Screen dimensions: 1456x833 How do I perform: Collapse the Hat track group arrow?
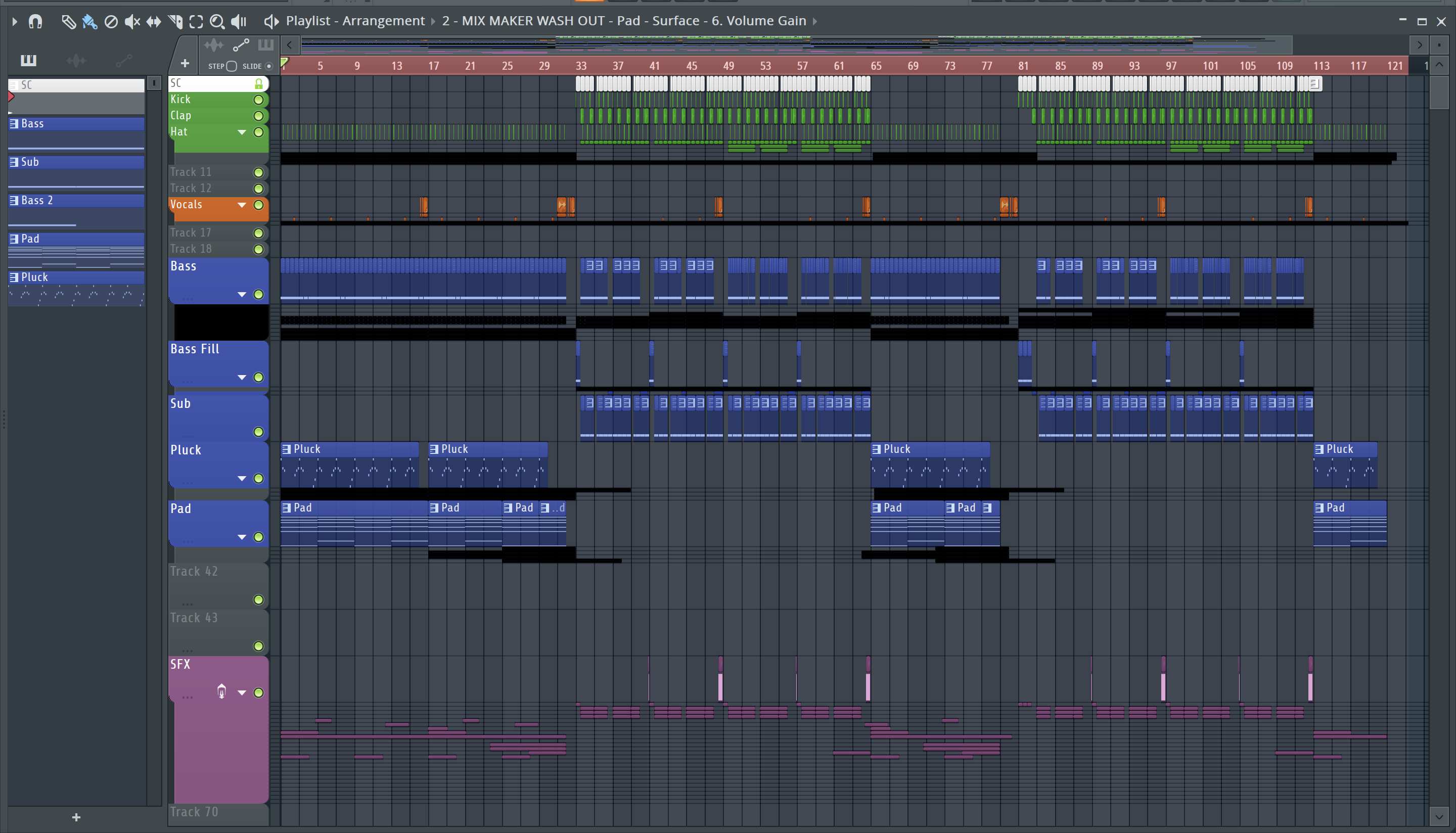[x=242, y=132]
